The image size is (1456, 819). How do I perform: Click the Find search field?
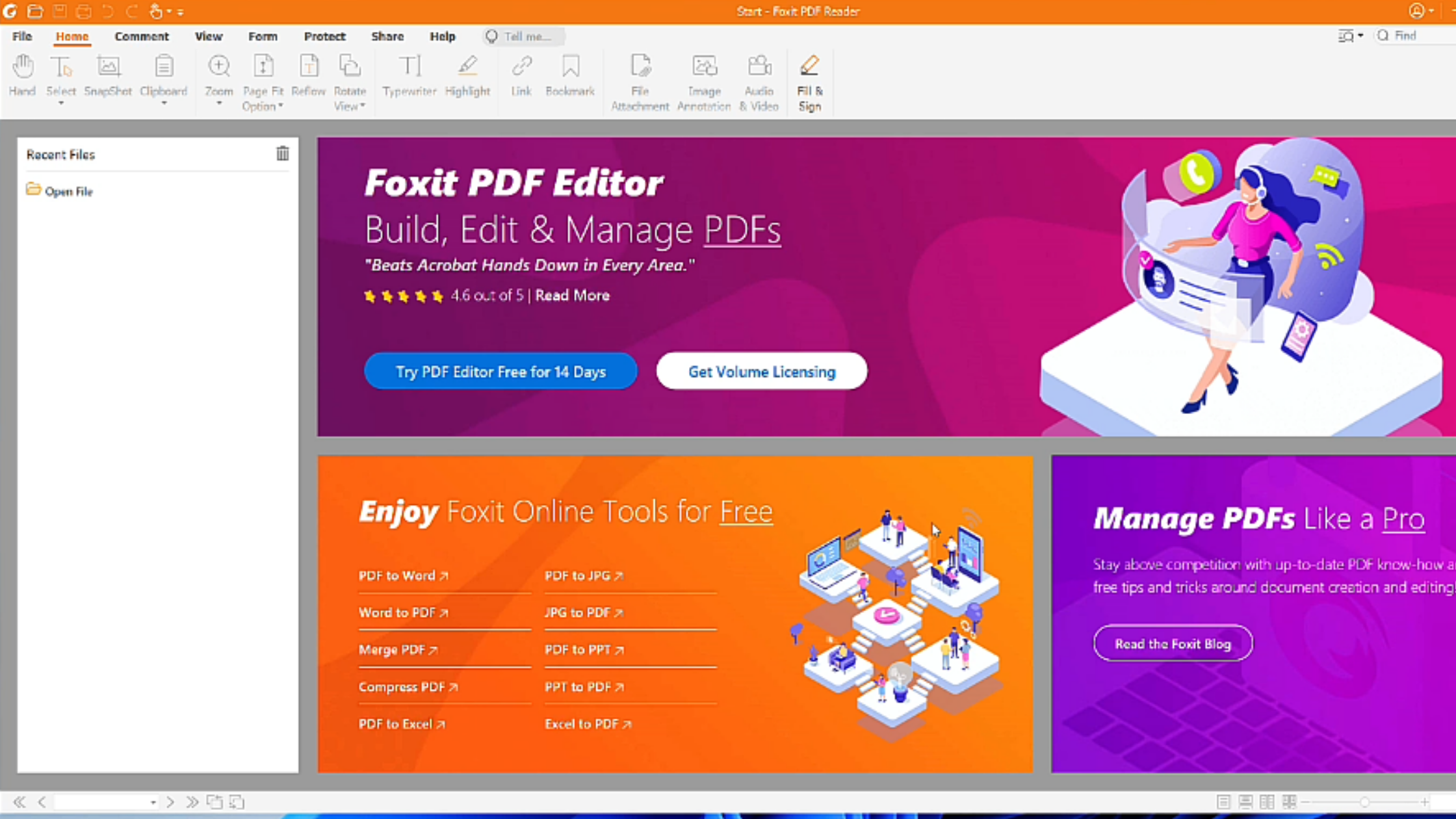pyautogui.click(x=1414, y=36)
